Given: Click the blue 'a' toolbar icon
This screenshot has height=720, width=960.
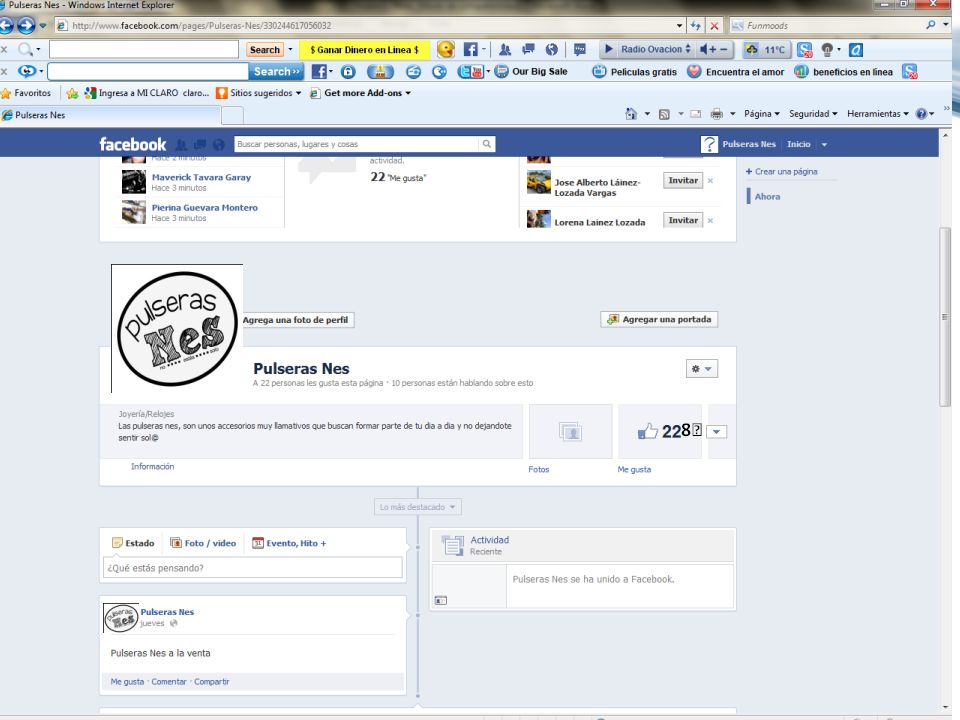Looking at the screenshot, I should pos(856,50).
